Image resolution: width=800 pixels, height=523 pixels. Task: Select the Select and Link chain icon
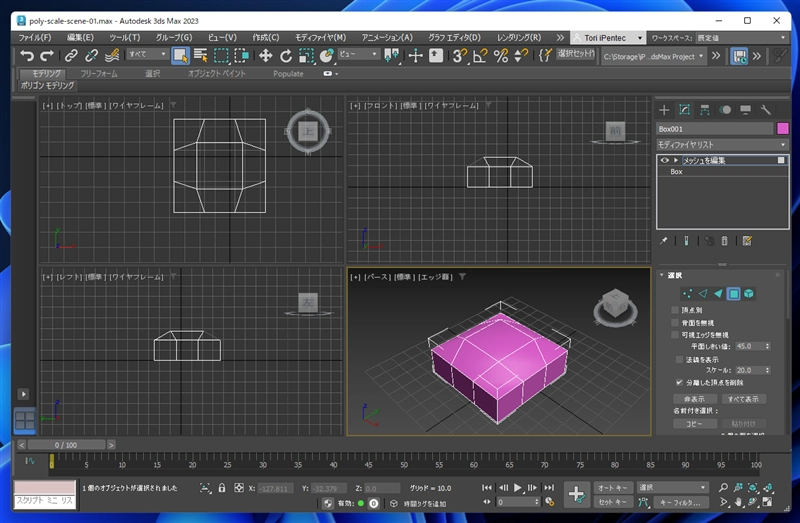tap(71, 55)
